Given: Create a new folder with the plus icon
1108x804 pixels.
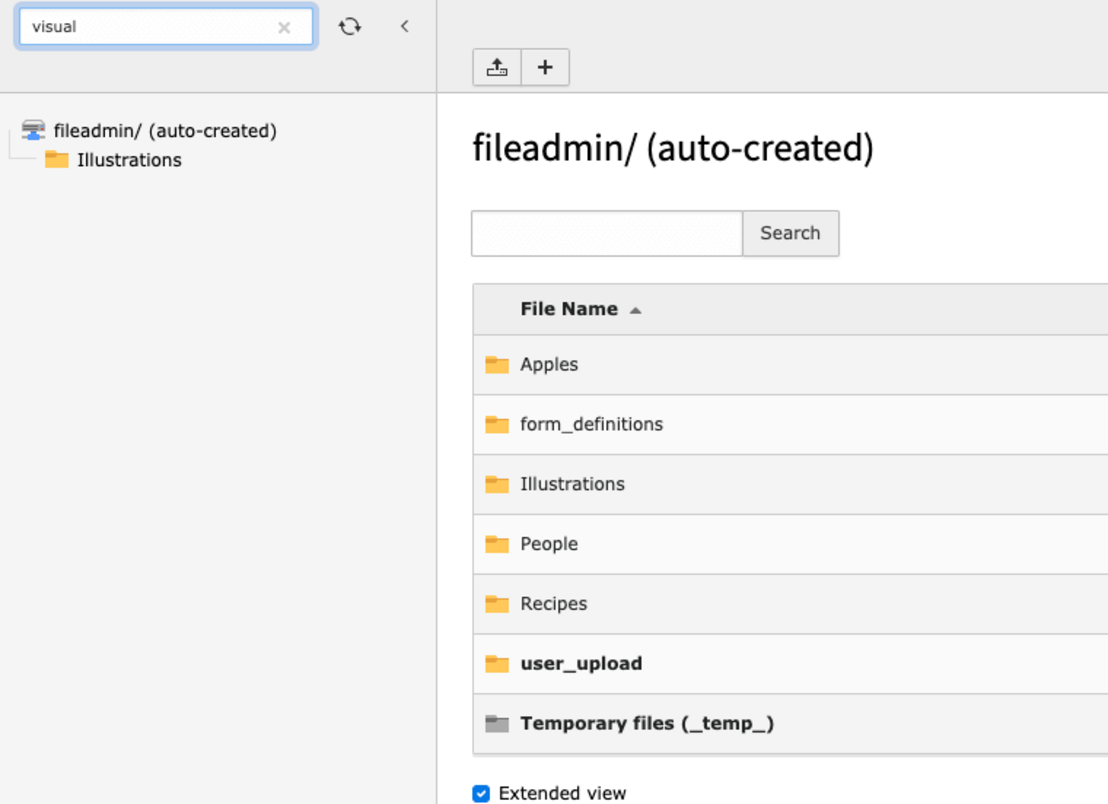Looking at the screenshot, I should pyautogui.click(x=544, y=67).
